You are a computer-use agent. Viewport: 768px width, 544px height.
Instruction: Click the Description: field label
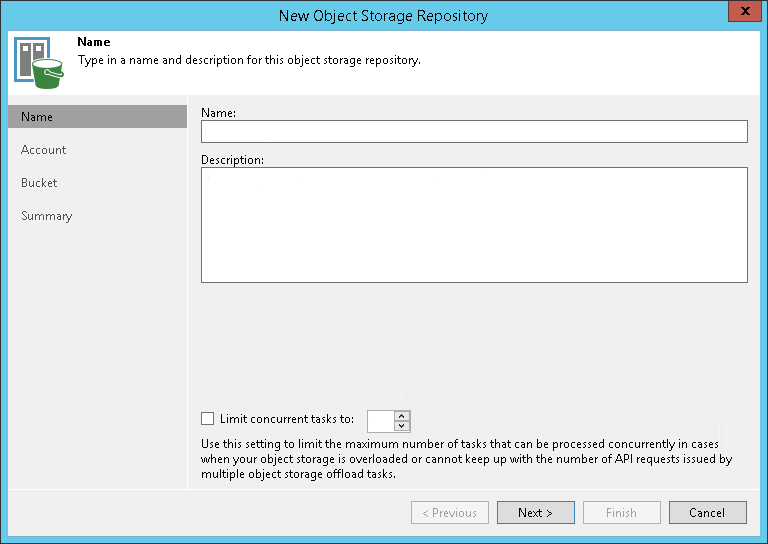point(232,160)
